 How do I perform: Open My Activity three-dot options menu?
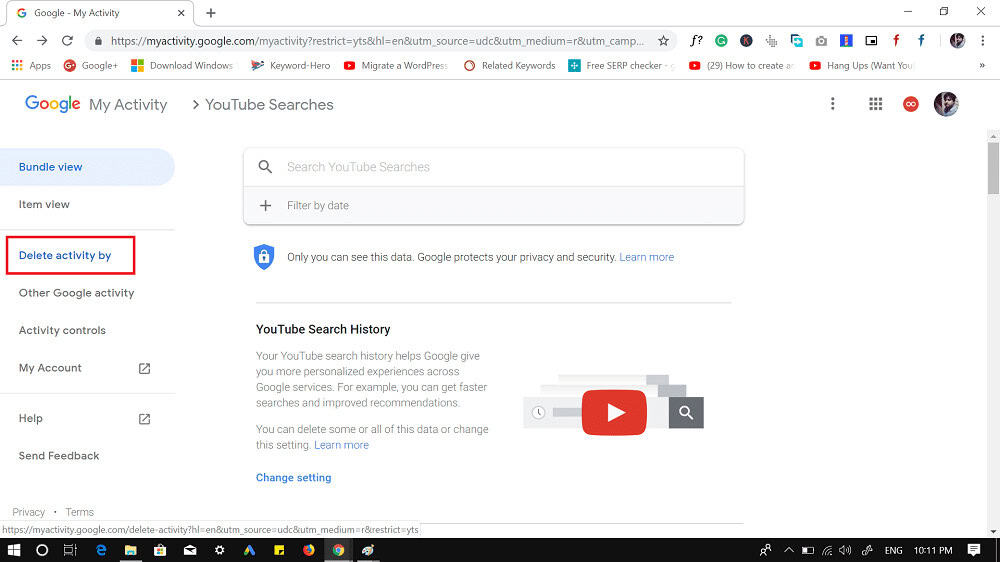point(832,104)
